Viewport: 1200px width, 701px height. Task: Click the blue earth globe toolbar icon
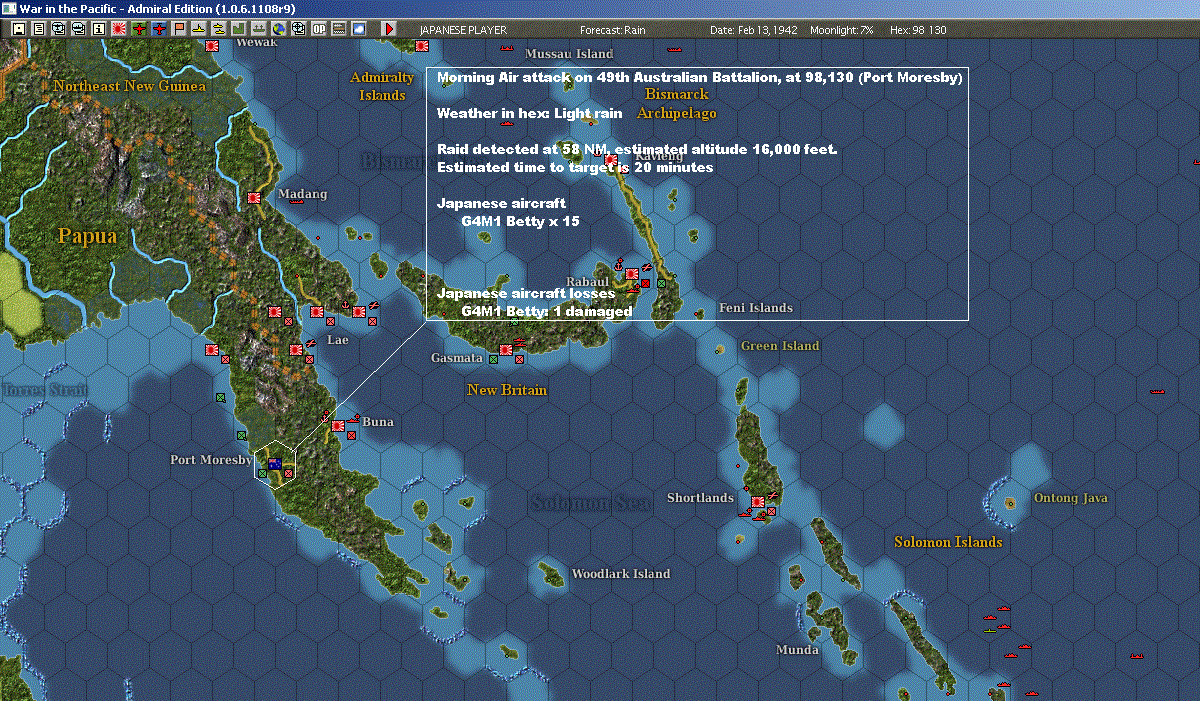(x=277, y=29)
